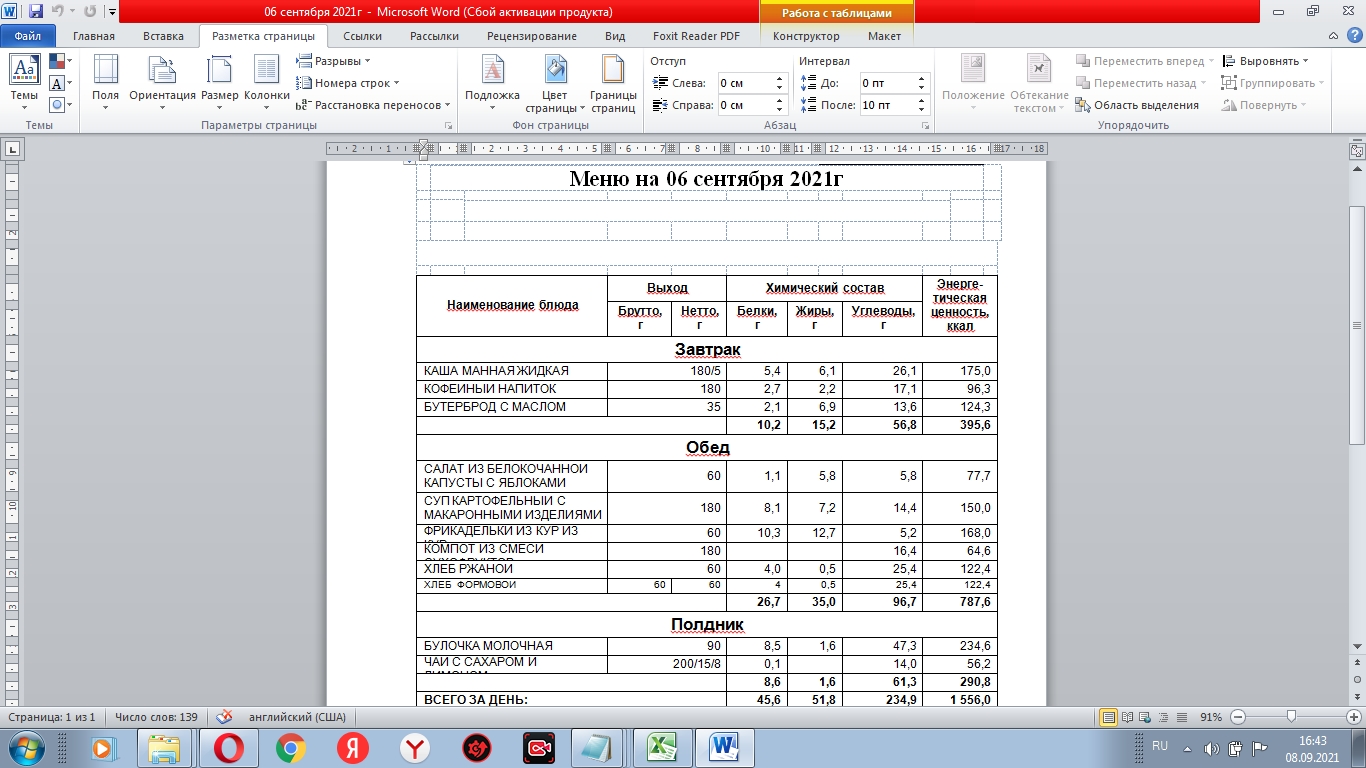
Task: Click the spelling check icon in status bar
Action: [225, 717]
